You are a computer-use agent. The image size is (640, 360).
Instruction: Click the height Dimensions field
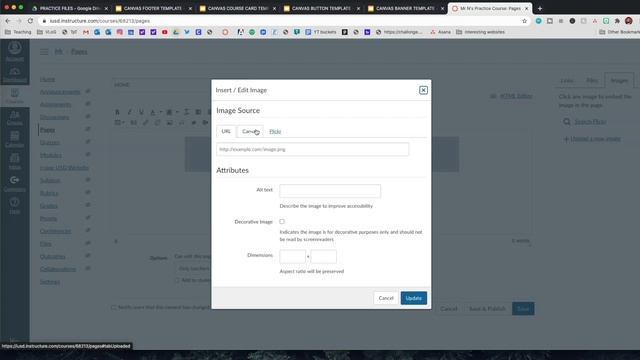(x=324, y=256)
